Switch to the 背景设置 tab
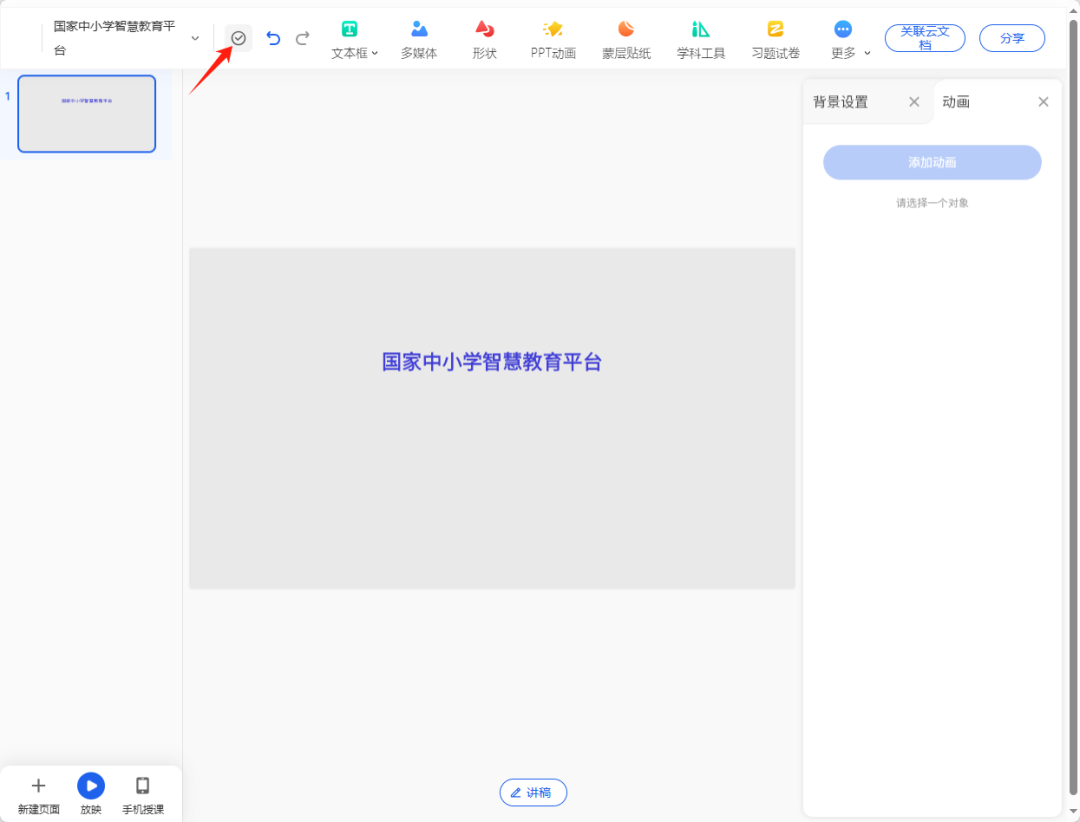This screenshot has width=1080, height=822. click(x=840, y=101)
